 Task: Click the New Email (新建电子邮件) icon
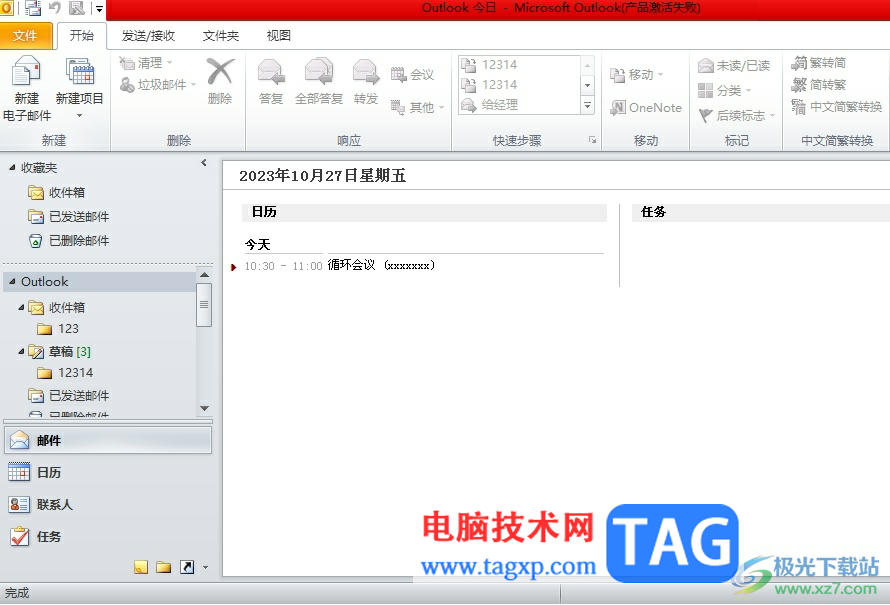[x=26, y=71]
